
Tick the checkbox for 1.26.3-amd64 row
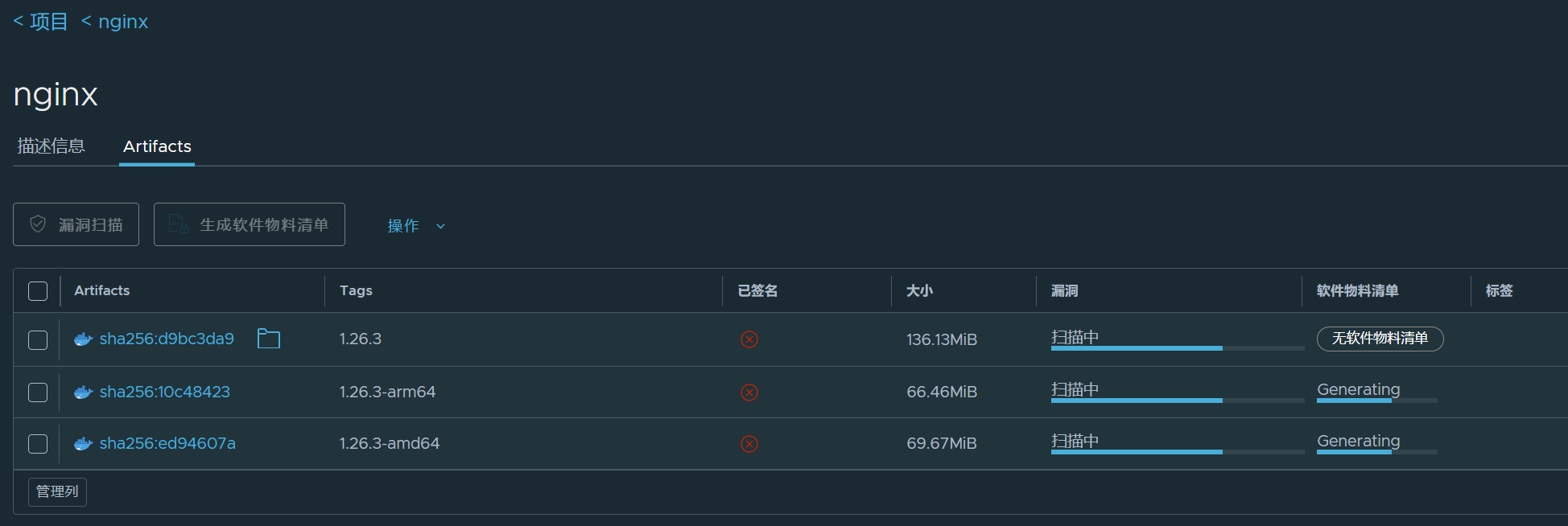[x=38, y=444]
